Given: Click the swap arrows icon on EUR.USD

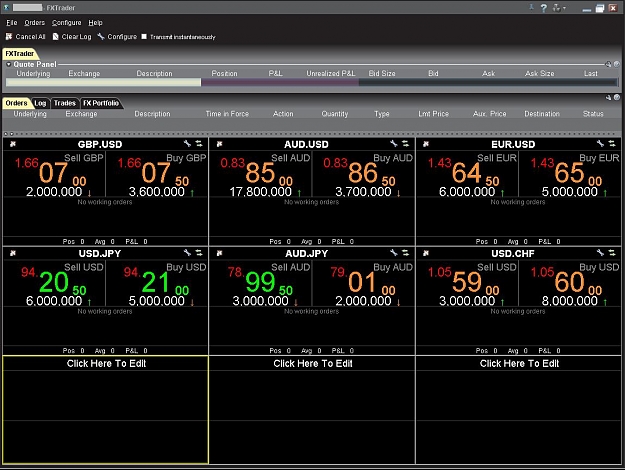Looking at the screenshot, I should (612, 144).
